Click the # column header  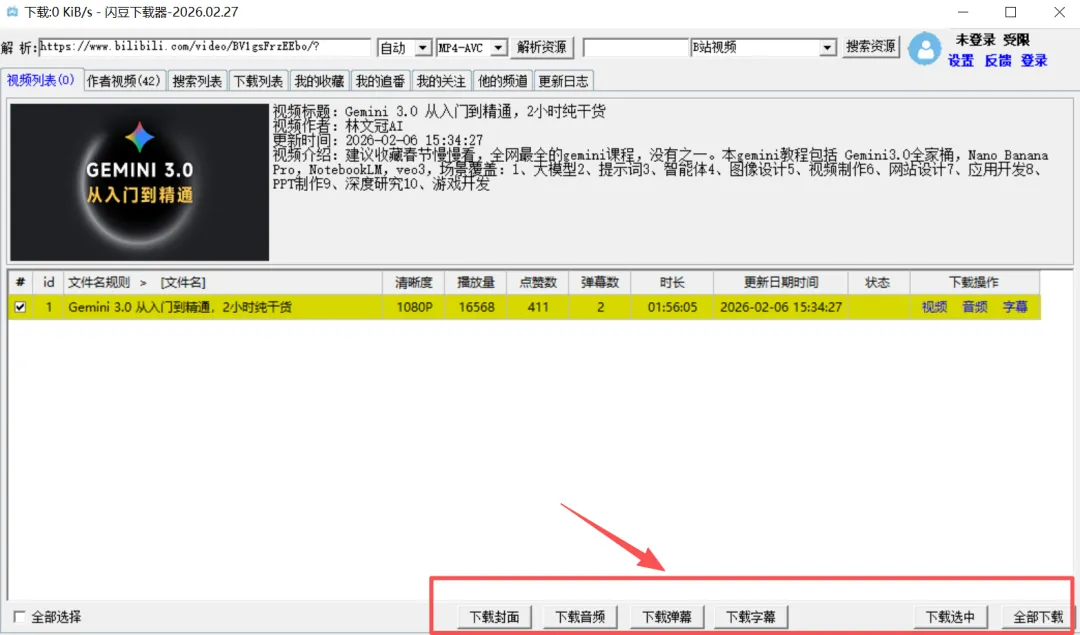[x=21, y=282]
